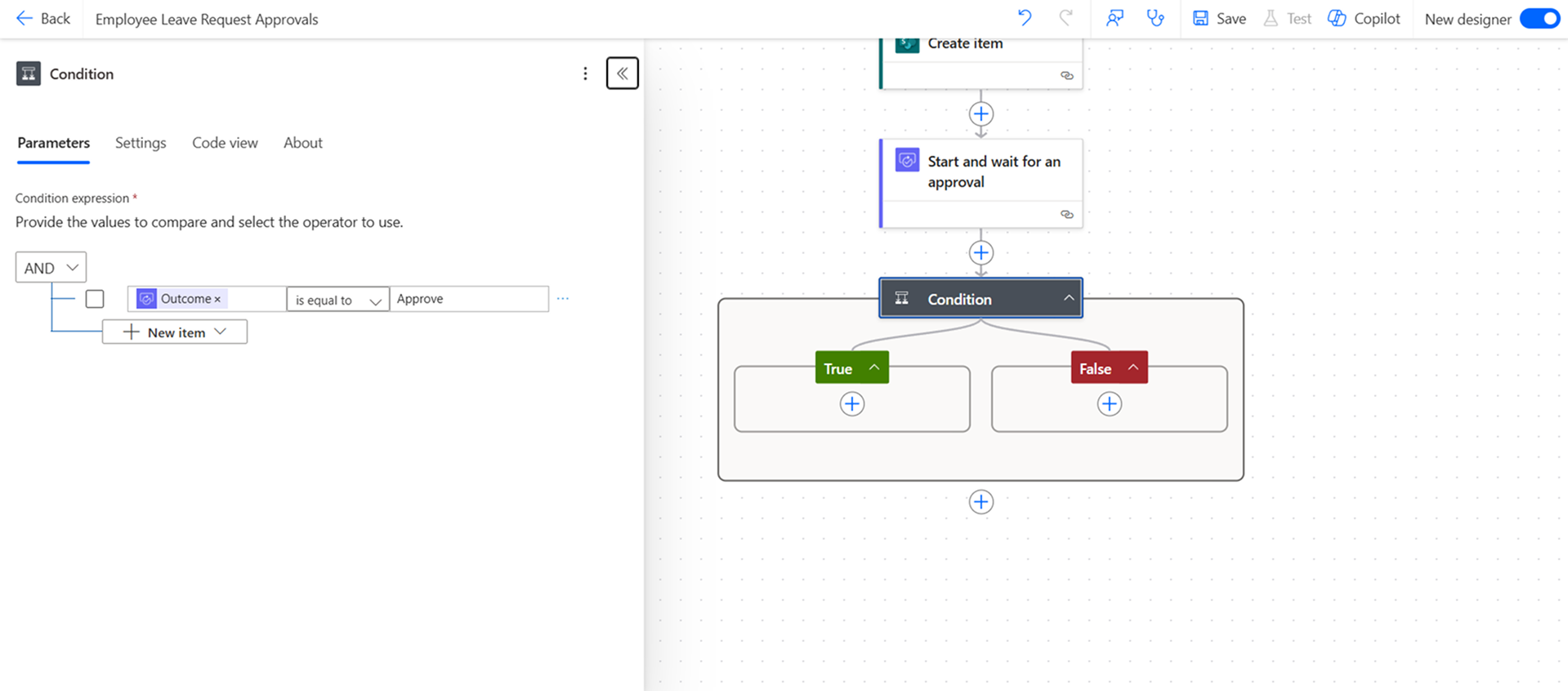The image size is (1568, 691).
Task: Save the flow
Action: point(1219,19)
